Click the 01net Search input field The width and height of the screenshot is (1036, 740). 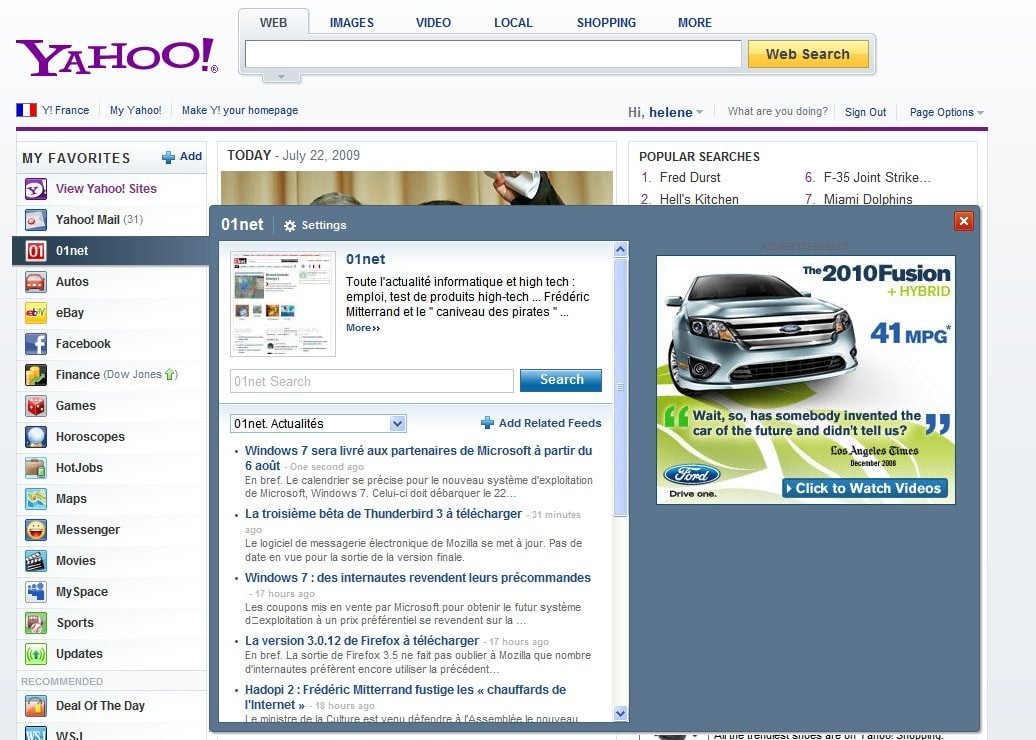point(371,381)
